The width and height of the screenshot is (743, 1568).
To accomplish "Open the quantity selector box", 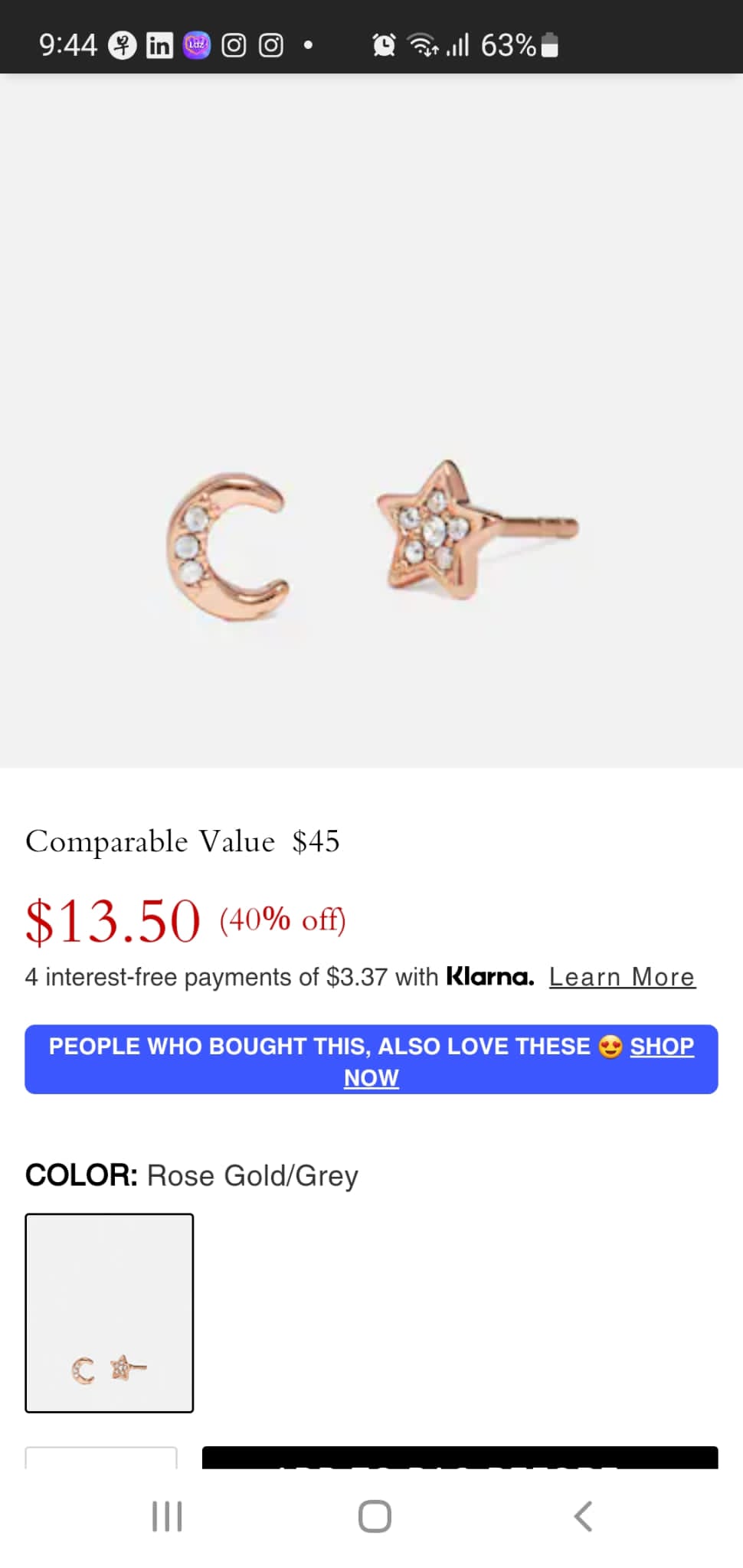I will pos(101,1457).
